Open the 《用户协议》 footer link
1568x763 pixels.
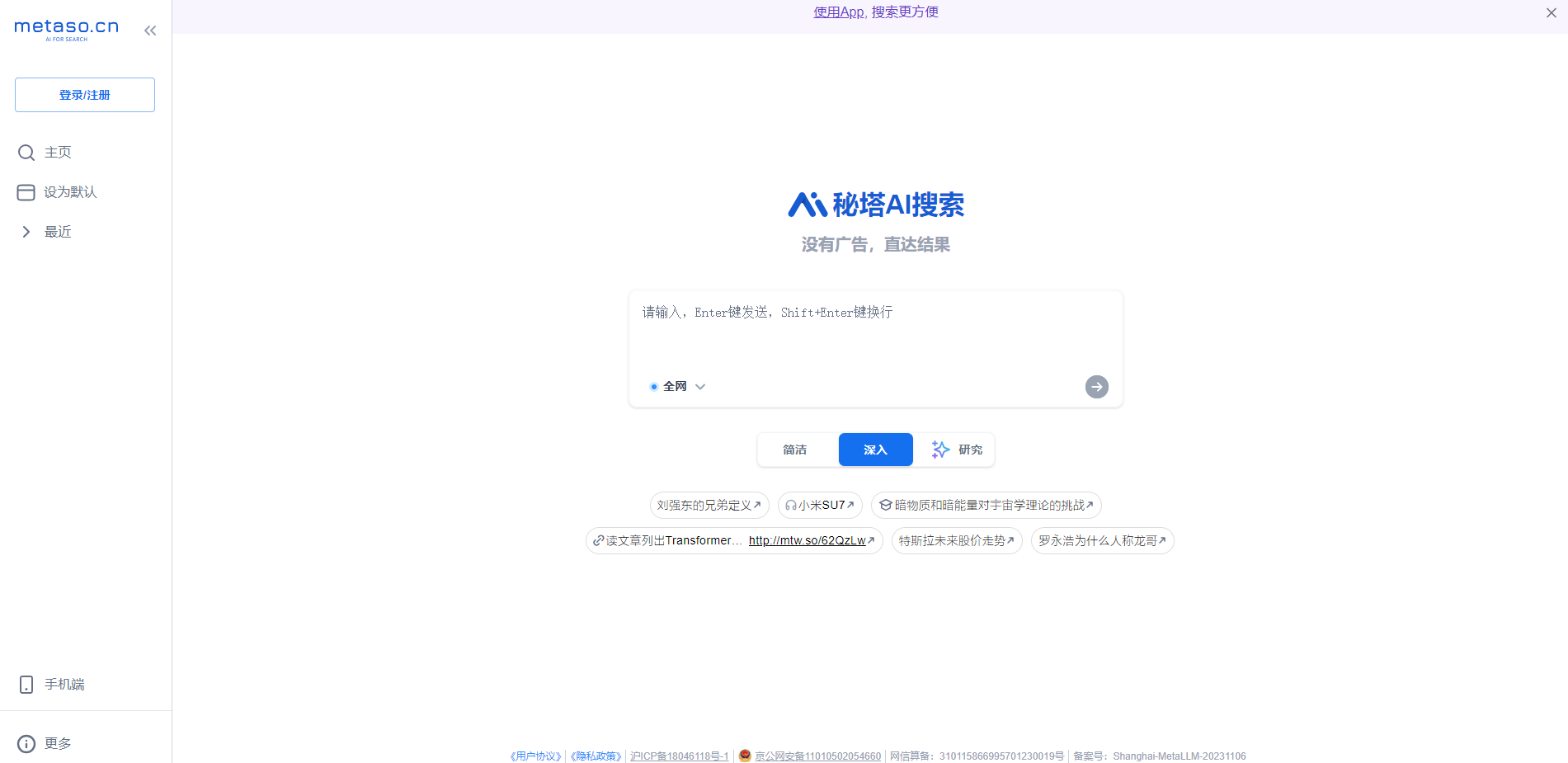[535, 756]
